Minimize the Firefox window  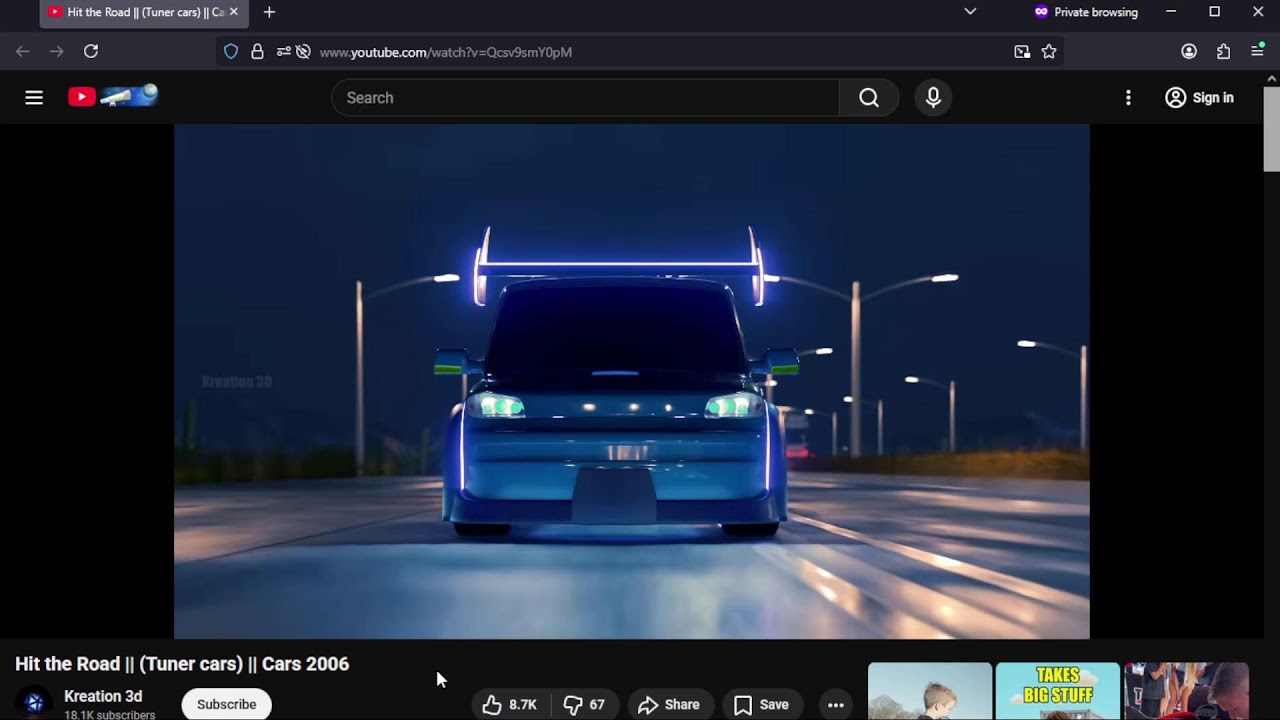pyautogui.click(x=1171, y=12)
